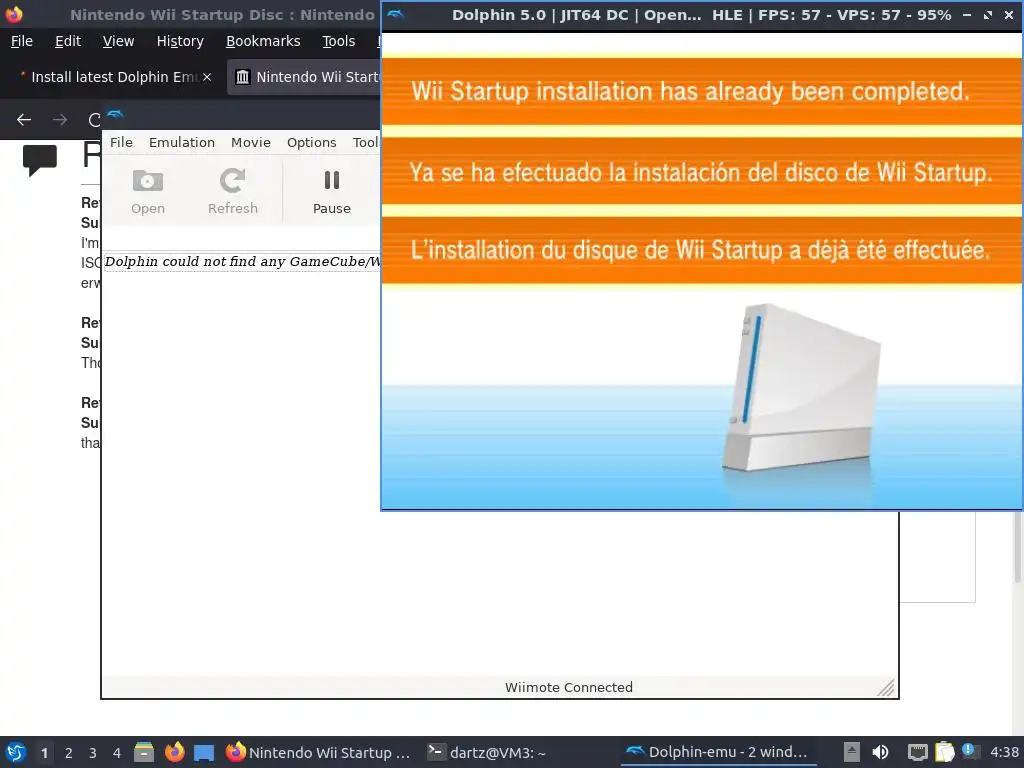Click the network monitor tray icon
The image size is (1024, 768).
tap(918, 752)
